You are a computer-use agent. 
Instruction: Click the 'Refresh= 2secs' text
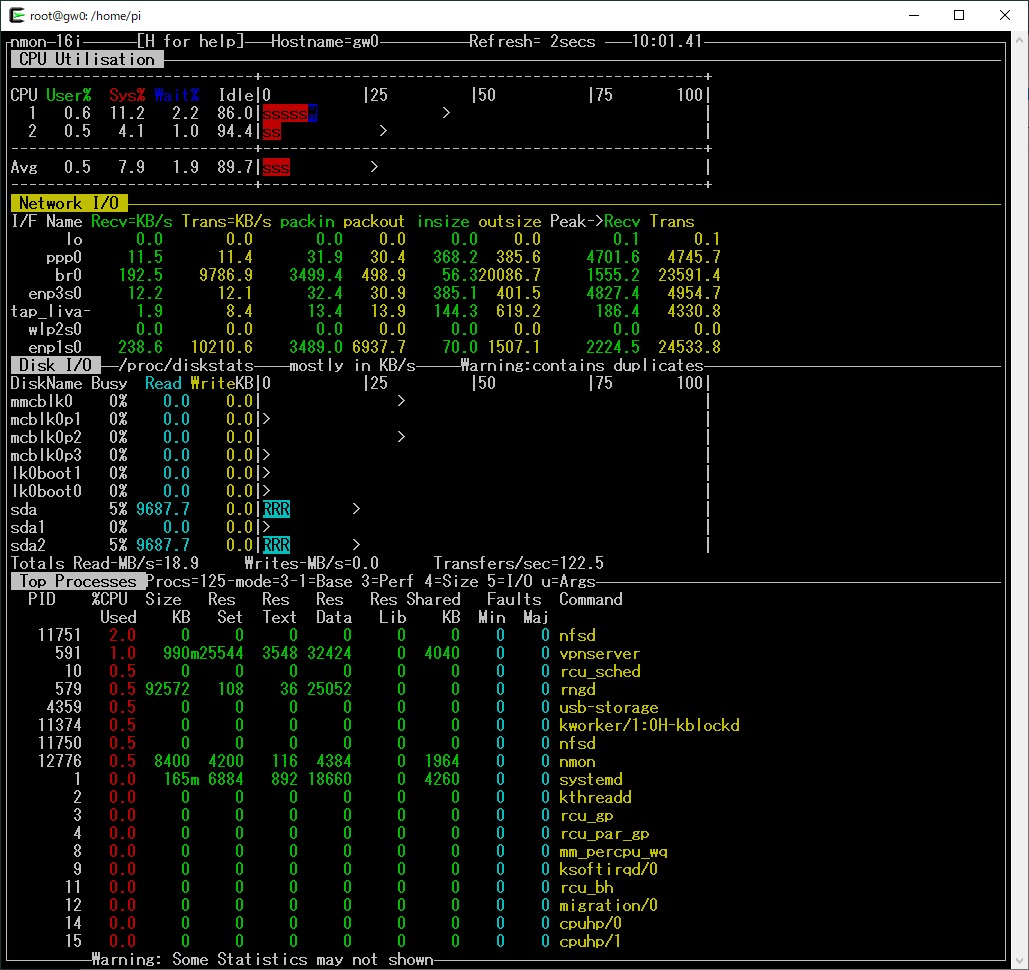(532, 41)
